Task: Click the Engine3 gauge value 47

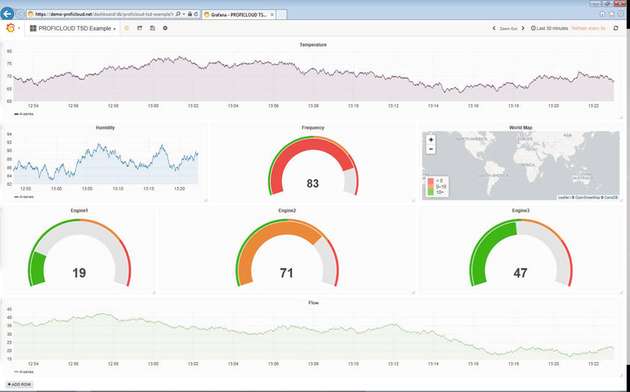Action: click(x=520, y=273)
